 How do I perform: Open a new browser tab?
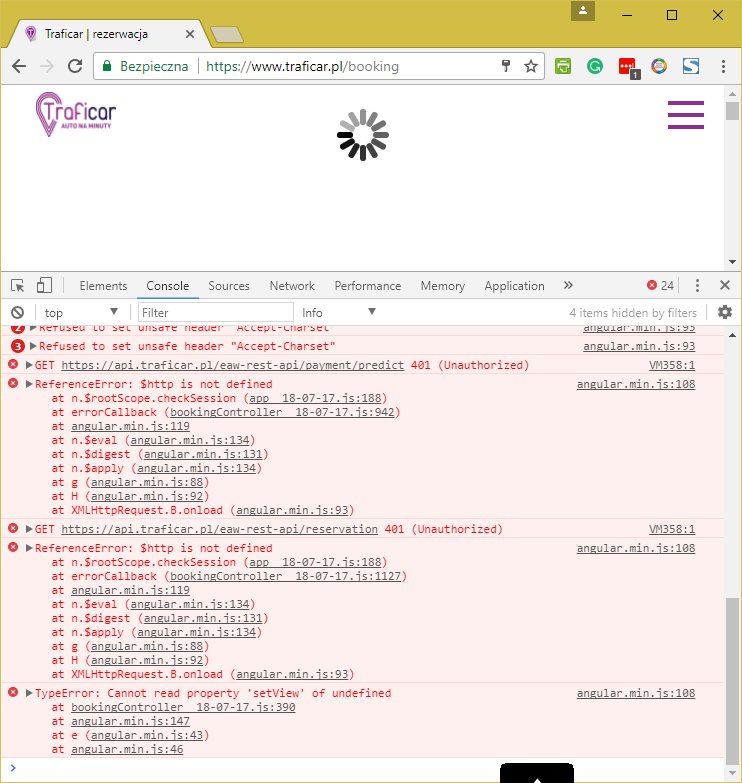coord(227,34)
